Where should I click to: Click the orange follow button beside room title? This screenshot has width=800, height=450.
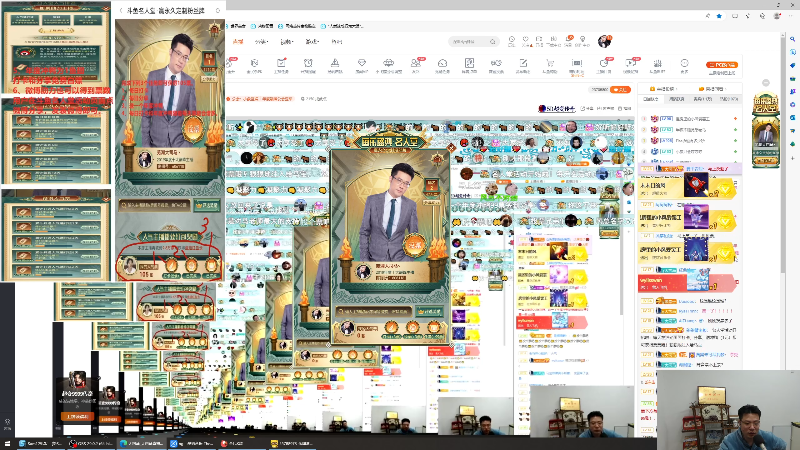point(620,89)
